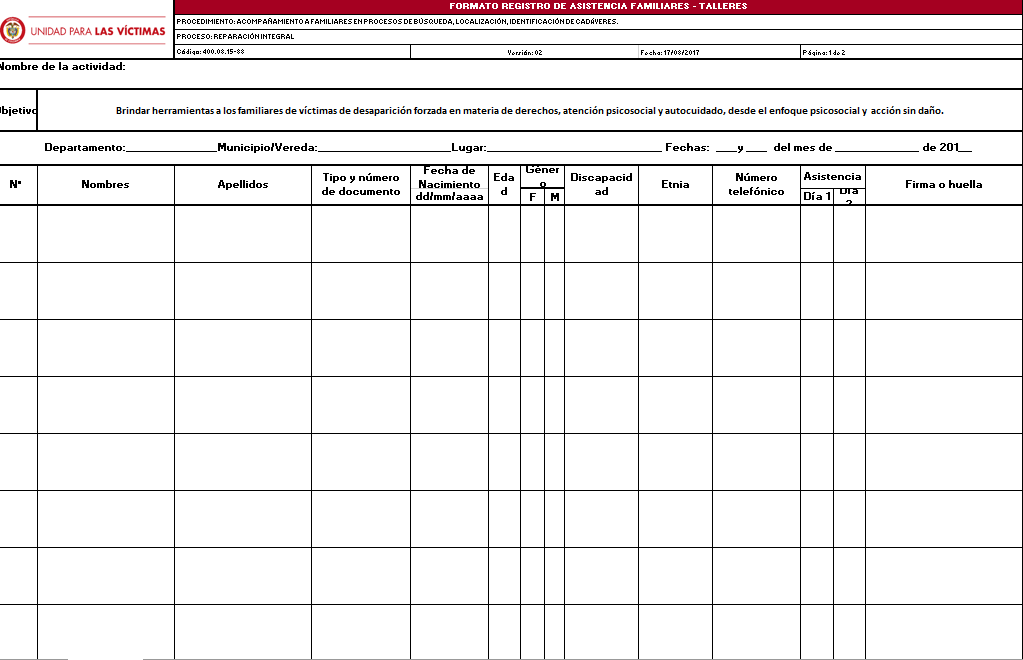1023x660 pixels.
Task: Select the 'Fechas:' label
Action: (687, 147)
